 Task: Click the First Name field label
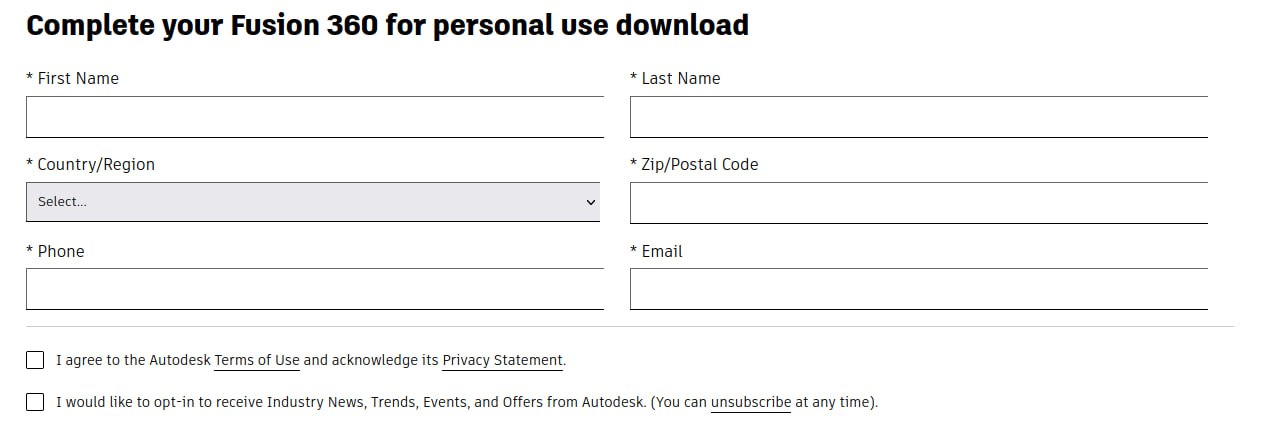[77, 78]
